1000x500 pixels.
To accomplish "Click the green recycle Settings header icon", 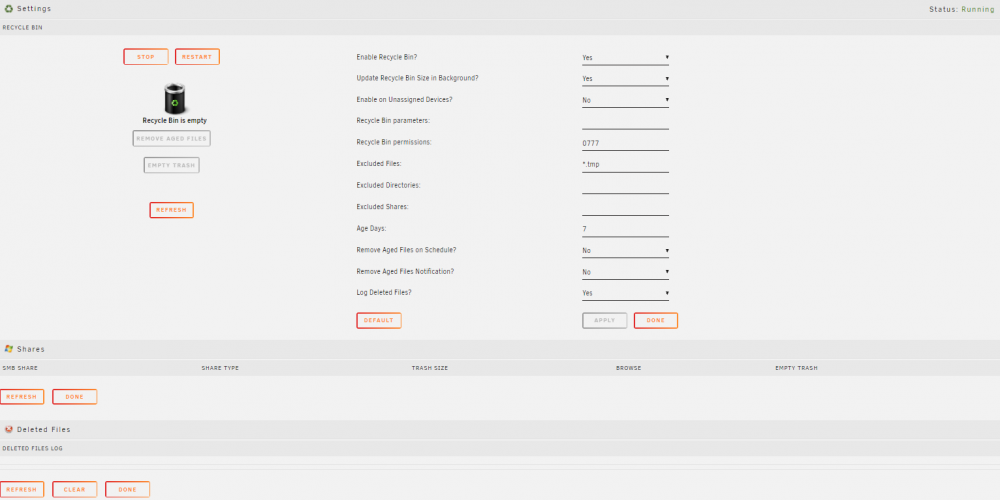I will point(9,9).
